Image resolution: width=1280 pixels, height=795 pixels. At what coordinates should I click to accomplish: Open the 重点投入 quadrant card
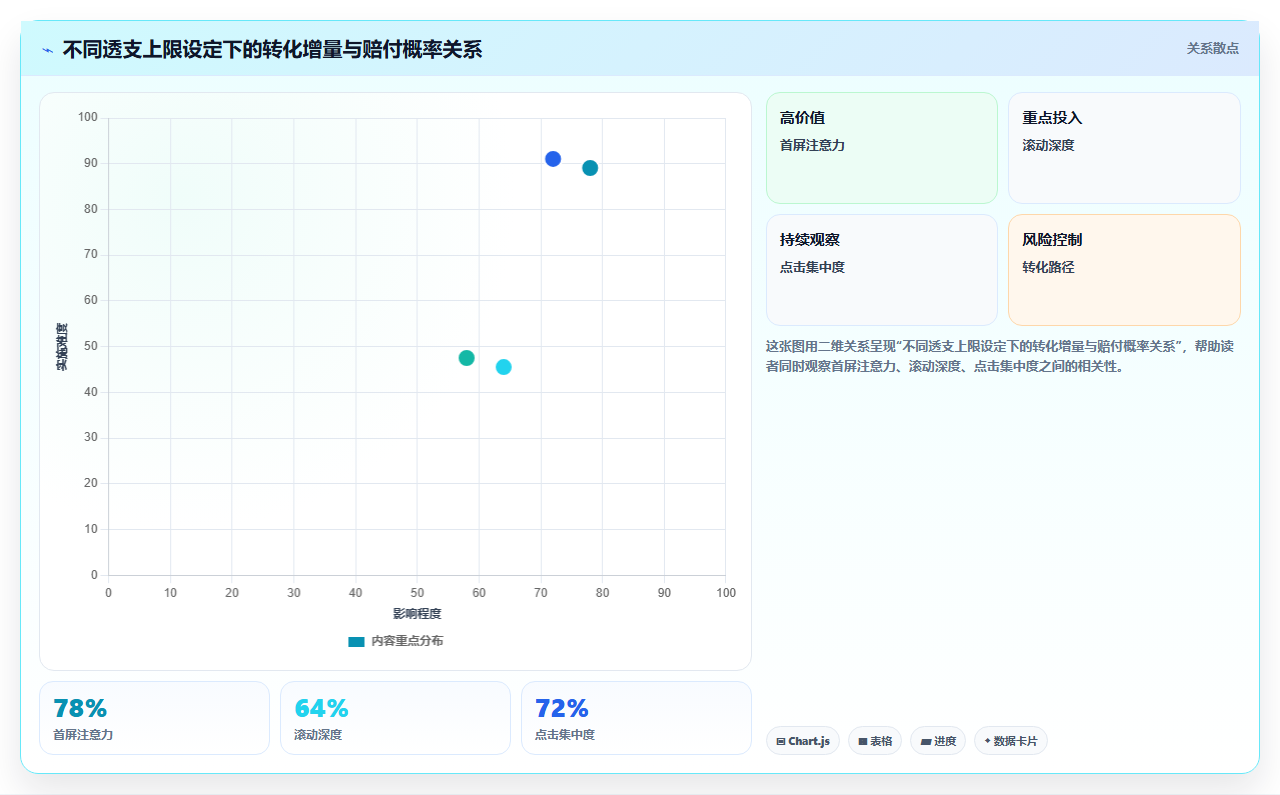[1124, 148]
